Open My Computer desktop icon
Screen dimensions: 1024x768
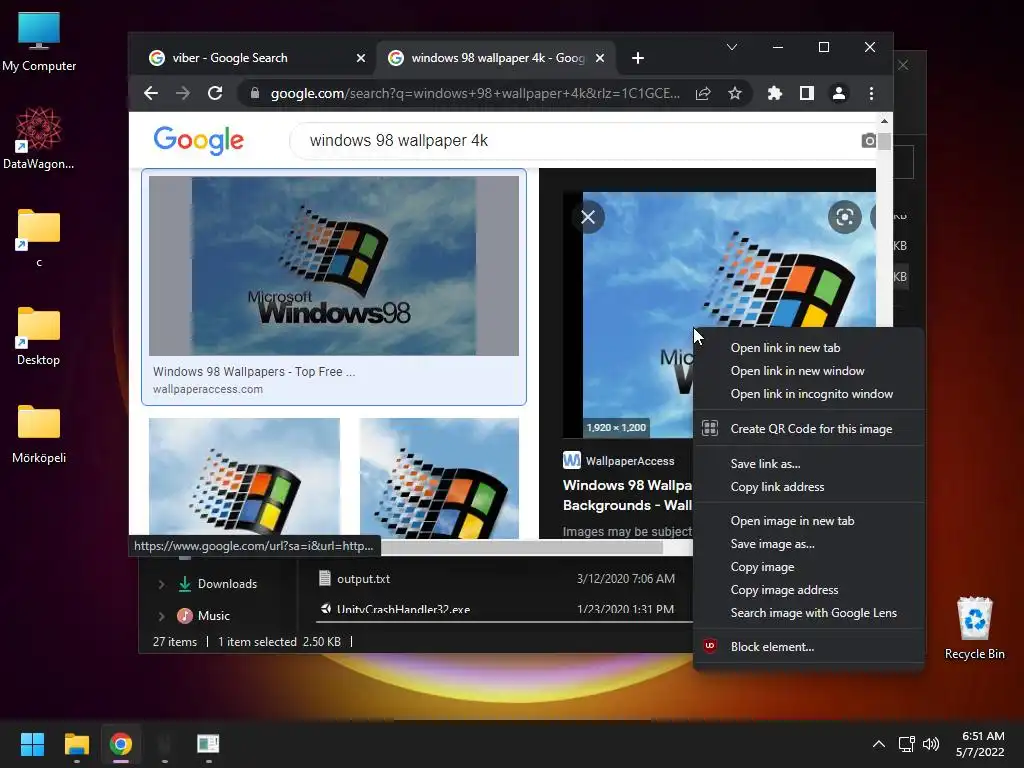39,42
